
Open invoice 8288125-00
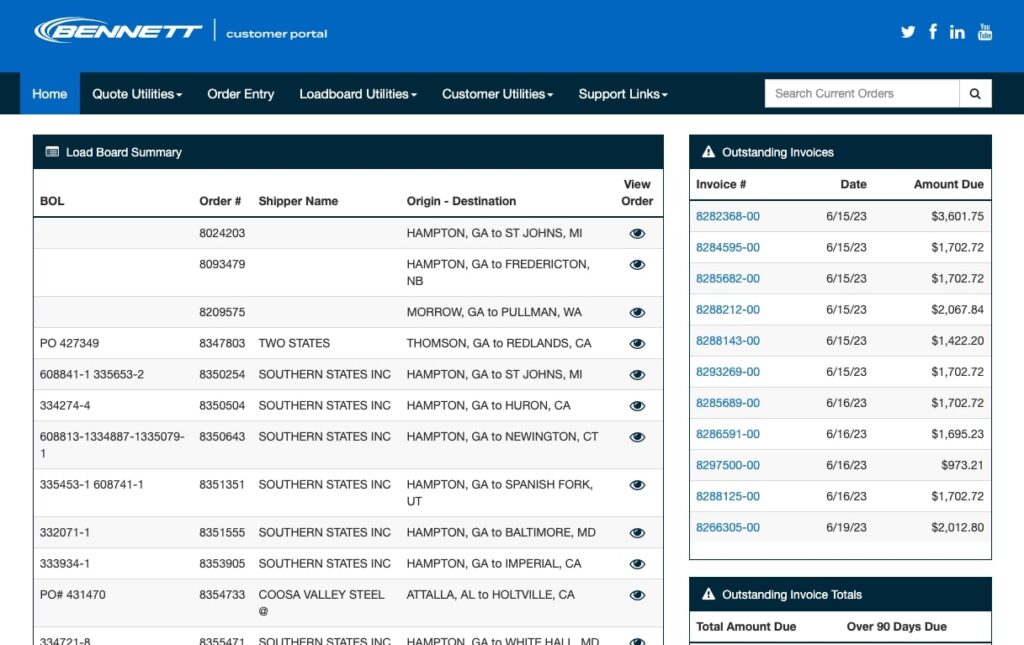(728, 496)
